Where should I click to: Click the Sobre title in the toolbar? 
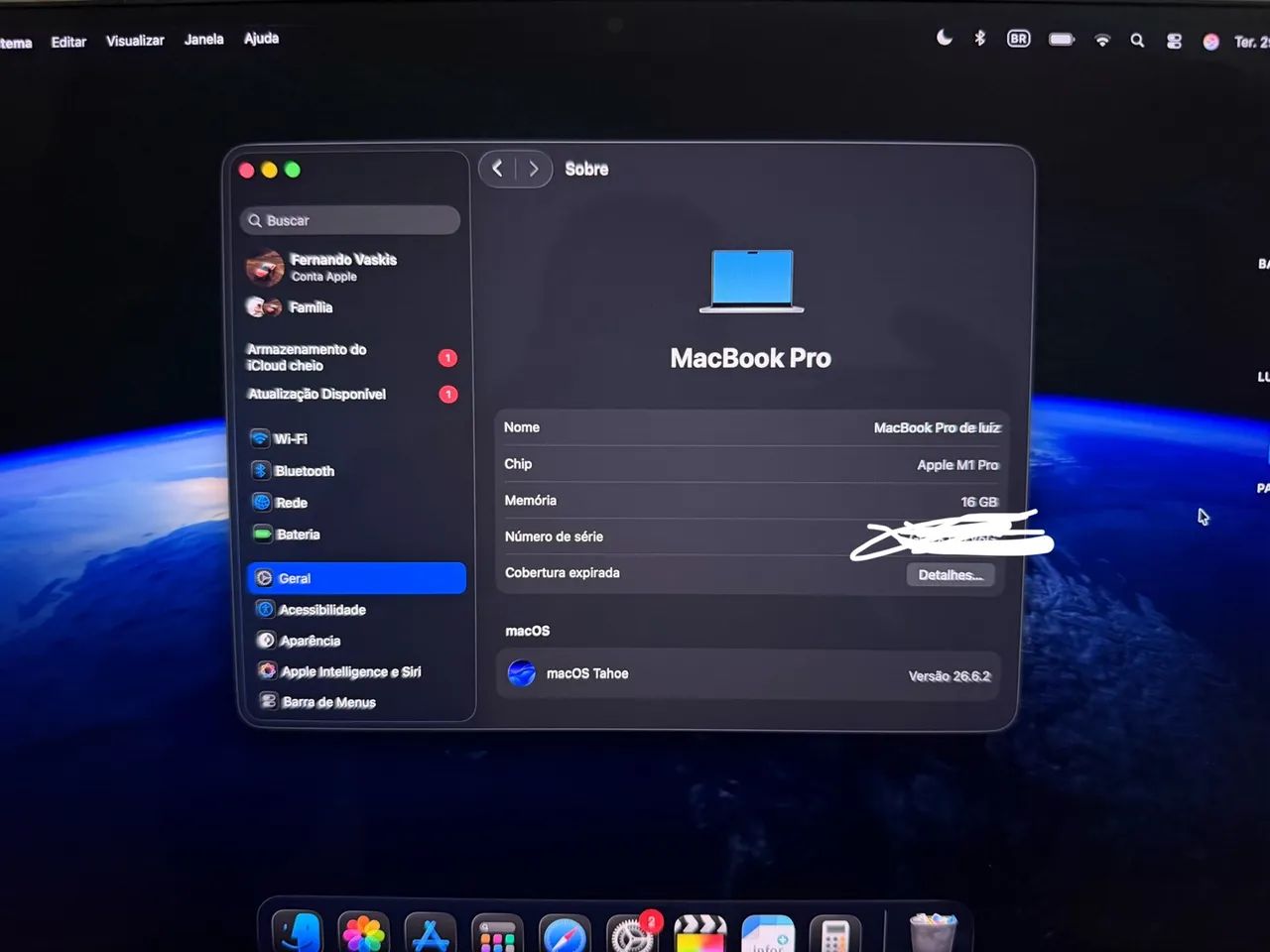click(x=586, y=170)
